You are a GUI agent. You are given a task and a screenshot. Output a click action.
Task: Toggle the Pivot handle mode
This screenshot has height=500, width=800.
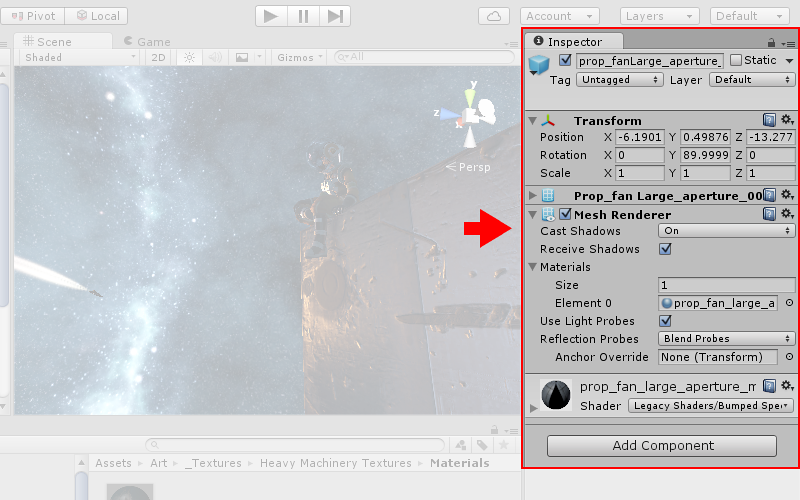[33, 16]
